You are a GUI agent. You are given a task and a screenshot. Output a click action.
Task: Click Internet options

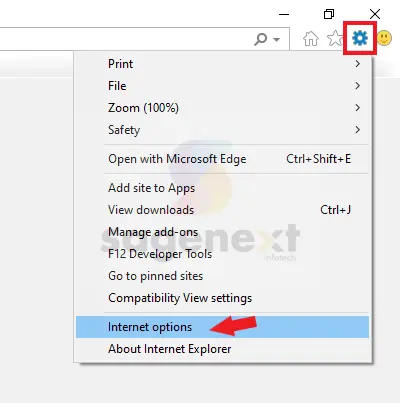coord(222,327)
